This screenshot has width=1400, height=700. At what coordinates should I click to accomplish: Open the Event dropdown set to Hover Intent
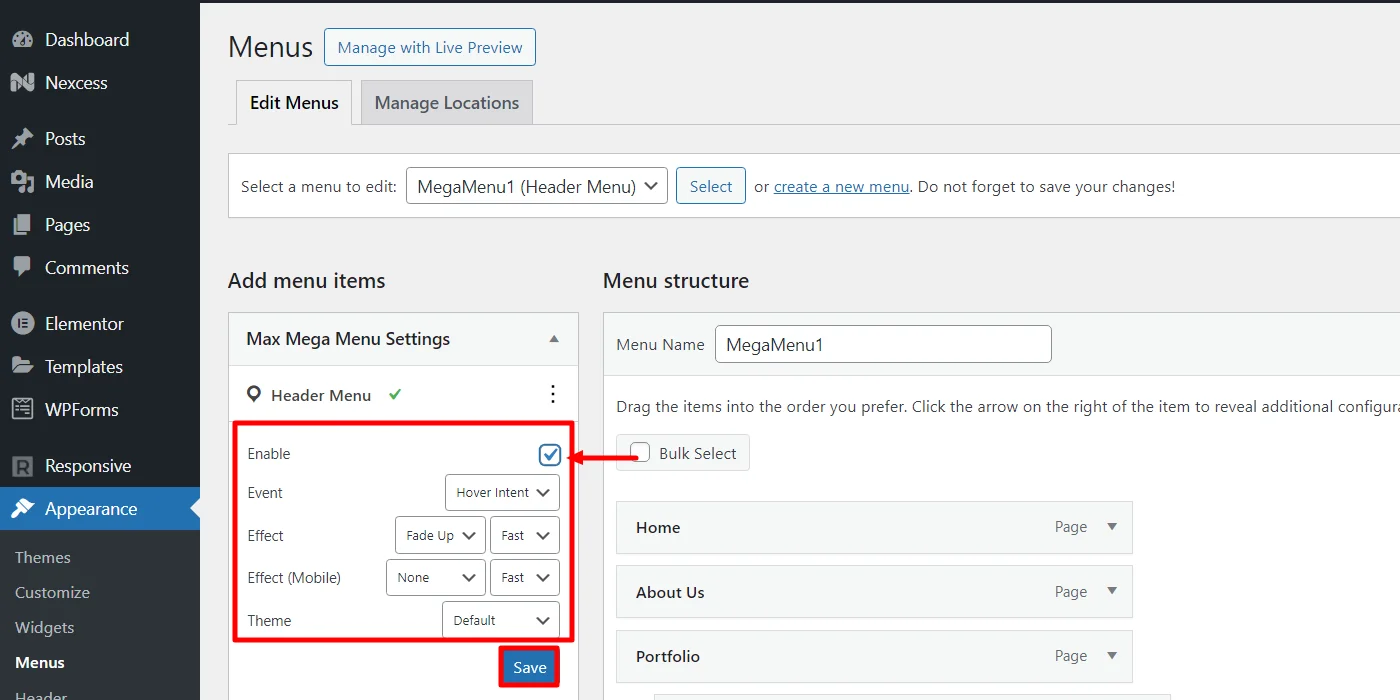click(x=502, y=493)
